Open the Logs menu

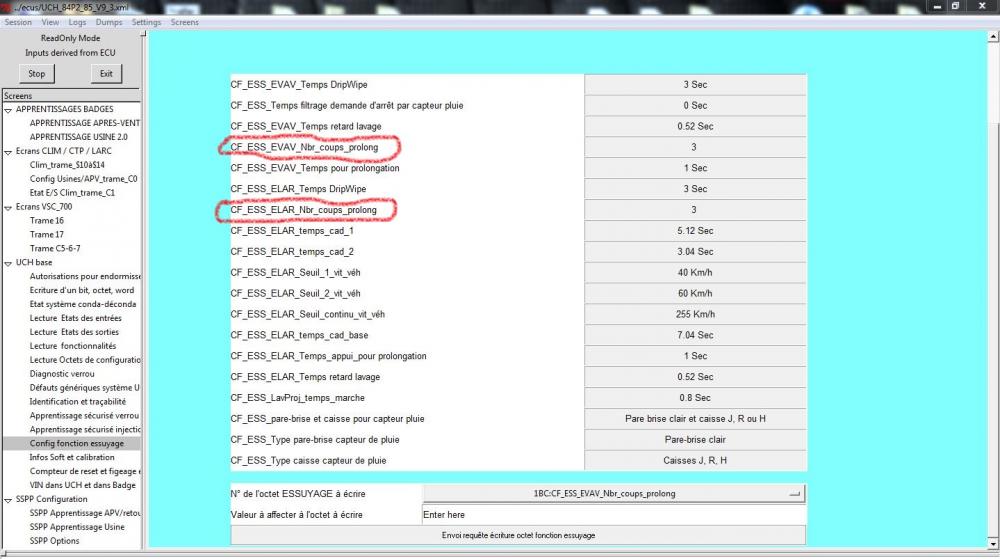tap(77, 22)
